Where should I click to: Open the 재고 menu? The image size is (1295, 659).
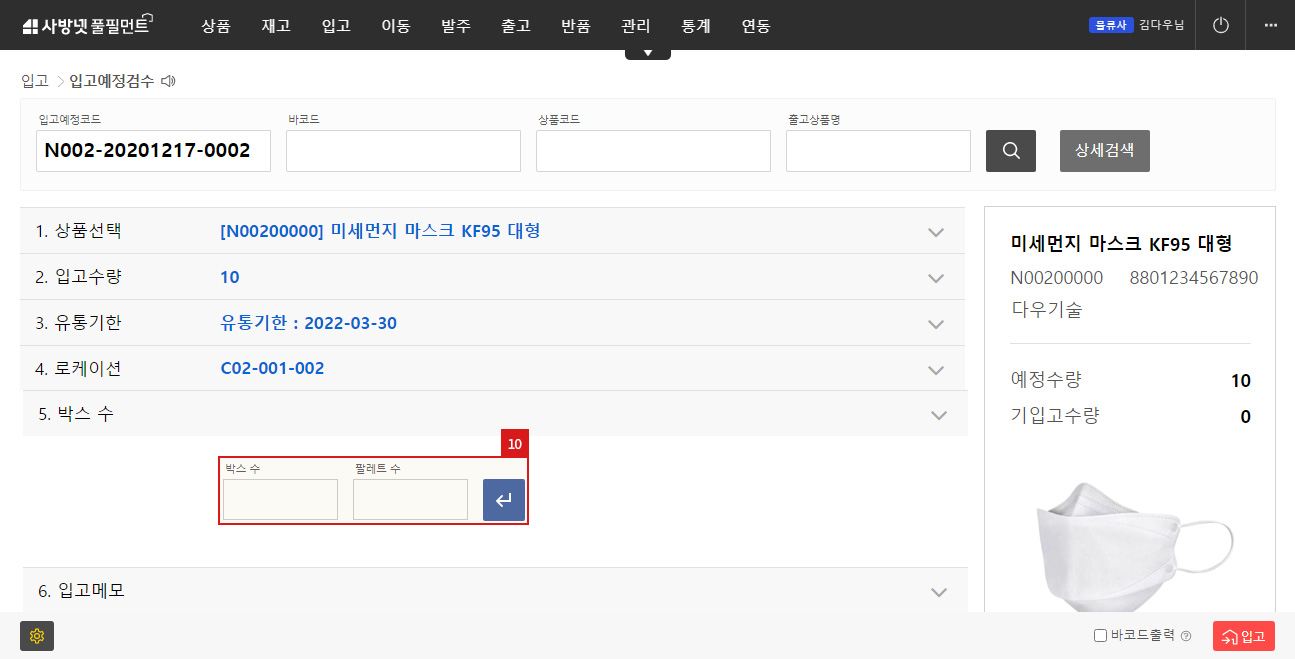tap(275, 26)
